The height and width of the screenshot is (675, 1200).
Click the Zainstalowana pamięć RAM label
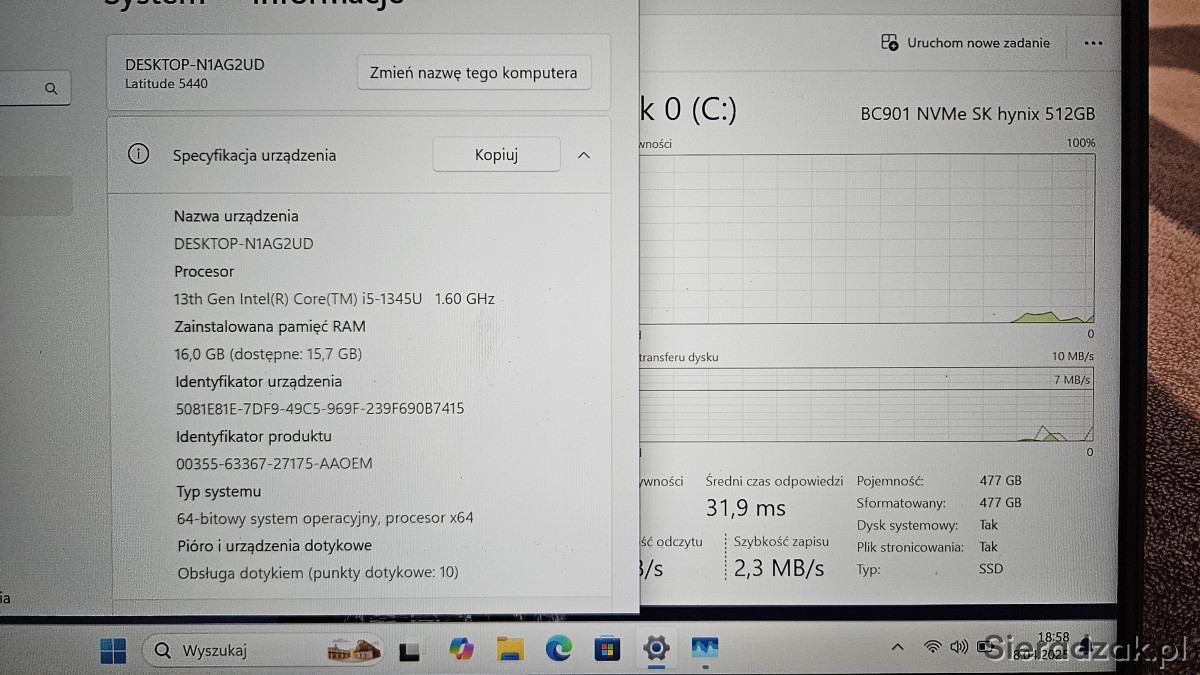(x=270, y=326)
